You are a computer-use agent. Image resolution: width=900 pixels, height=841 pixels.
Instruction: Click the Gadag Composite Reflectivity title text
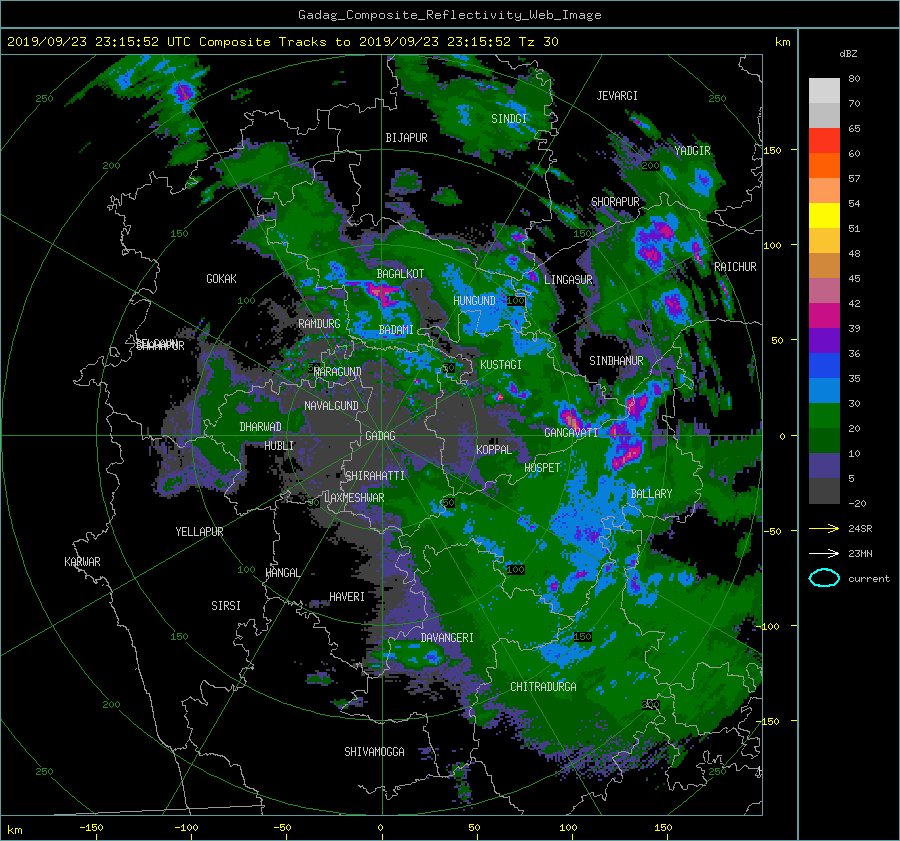point(449,15)
